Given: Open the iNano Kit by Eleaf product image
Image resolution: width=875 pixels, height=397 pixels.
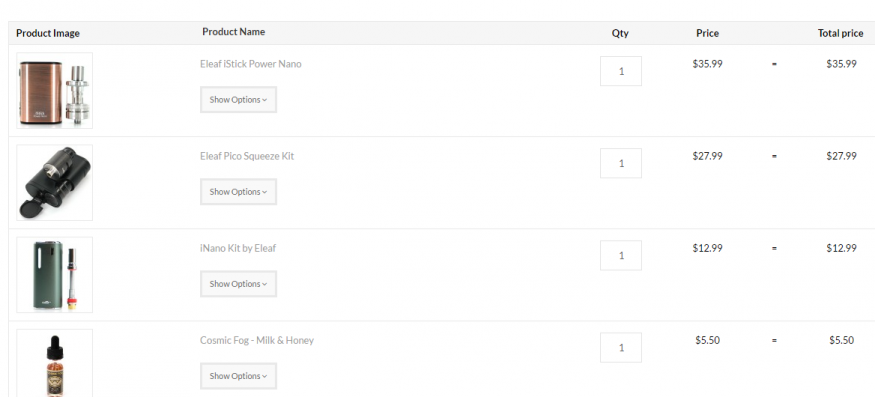Looking at the screenshot, I should pos(55,275).
